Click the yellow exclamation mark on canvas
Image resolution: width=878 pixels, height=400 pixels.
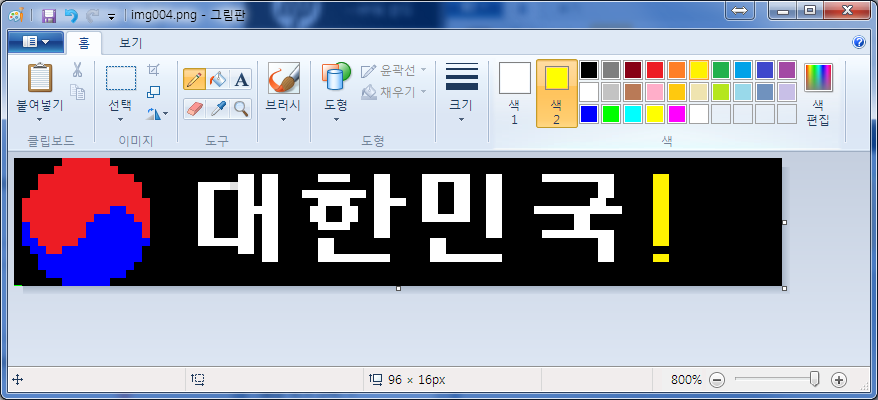(x=661, y=218)
